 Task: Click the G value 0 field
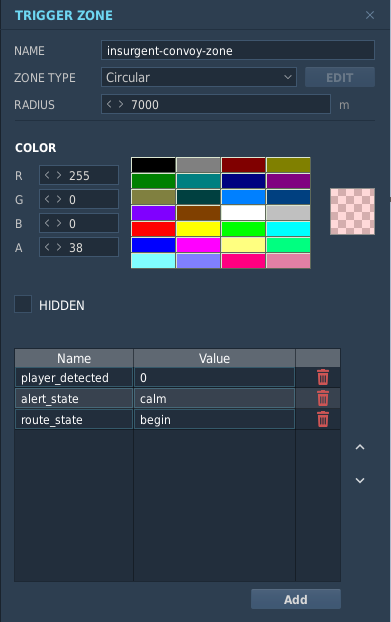[79, 199]
